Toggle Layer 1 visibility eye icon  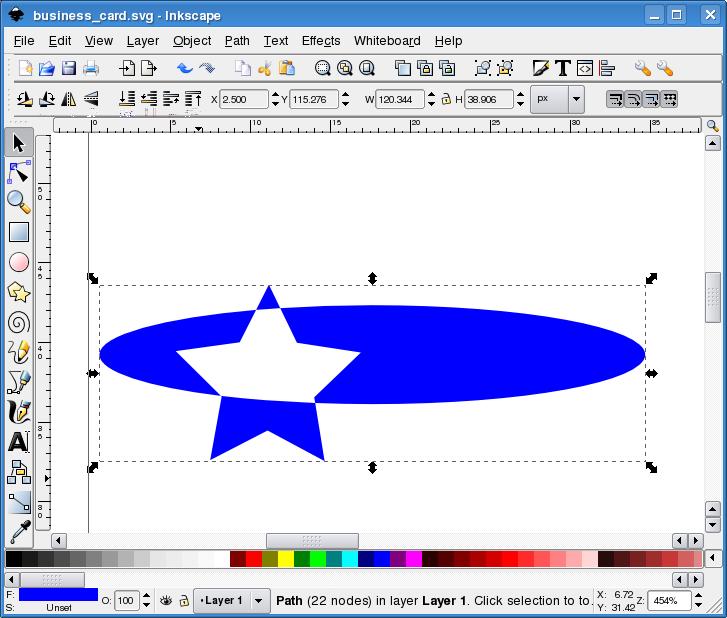(165, 601)
